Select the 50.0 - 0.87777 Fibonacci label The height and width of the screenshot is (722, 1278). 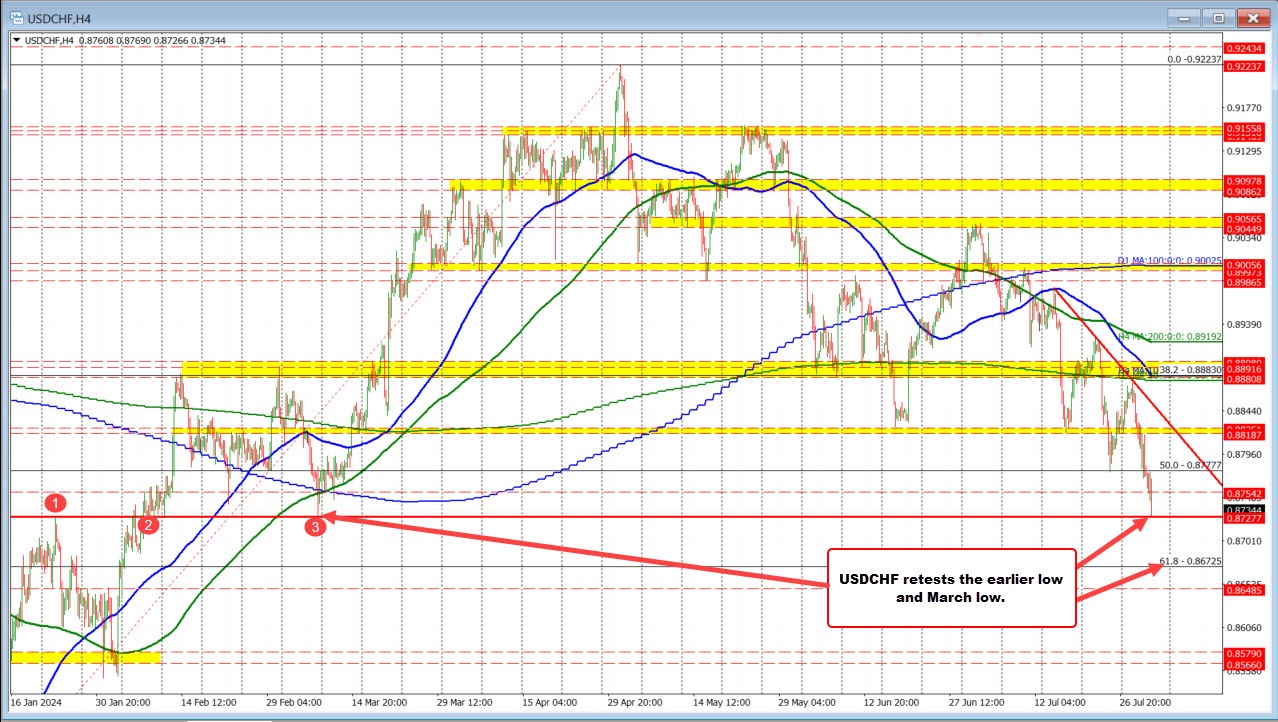[x=1190, y=465]
